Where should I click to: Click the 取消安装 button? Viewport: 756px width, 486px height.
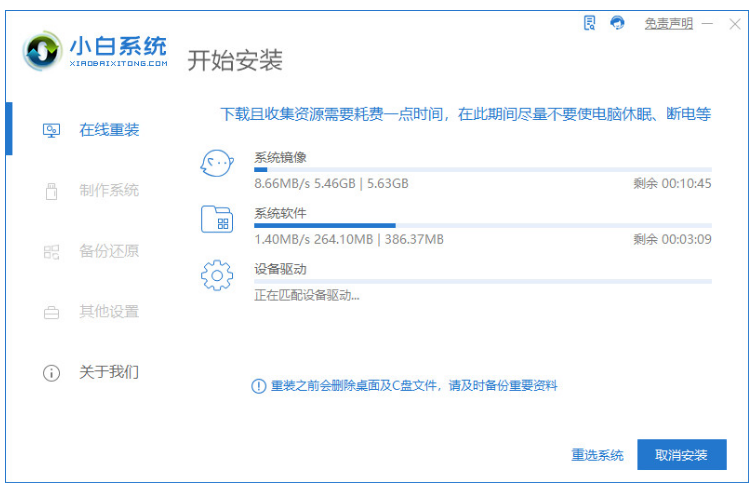[x=682, y=455]
